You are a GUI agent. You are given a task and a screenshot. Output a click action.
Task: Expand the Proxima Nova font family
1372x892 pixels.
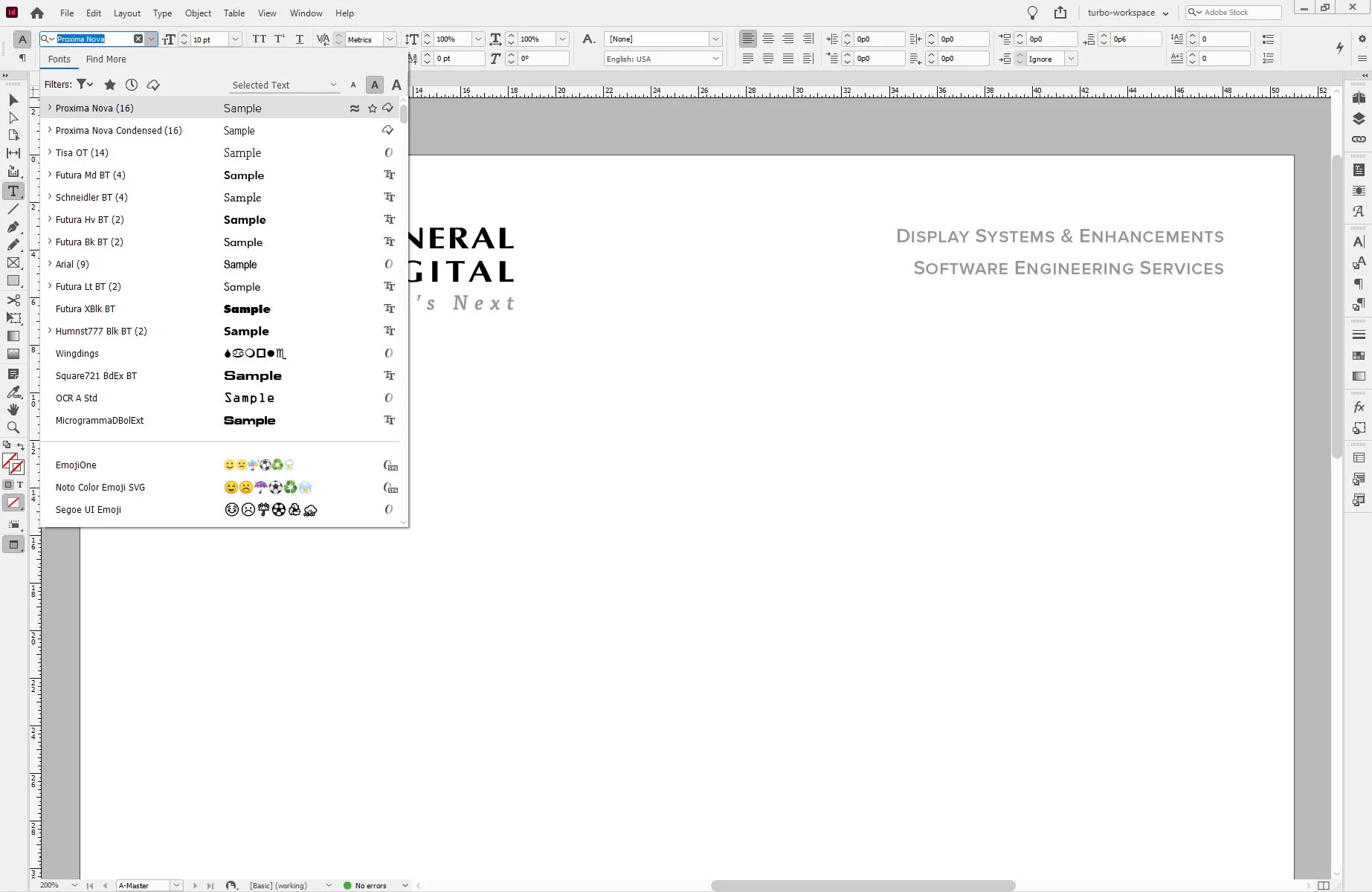[x=50, y=108]
